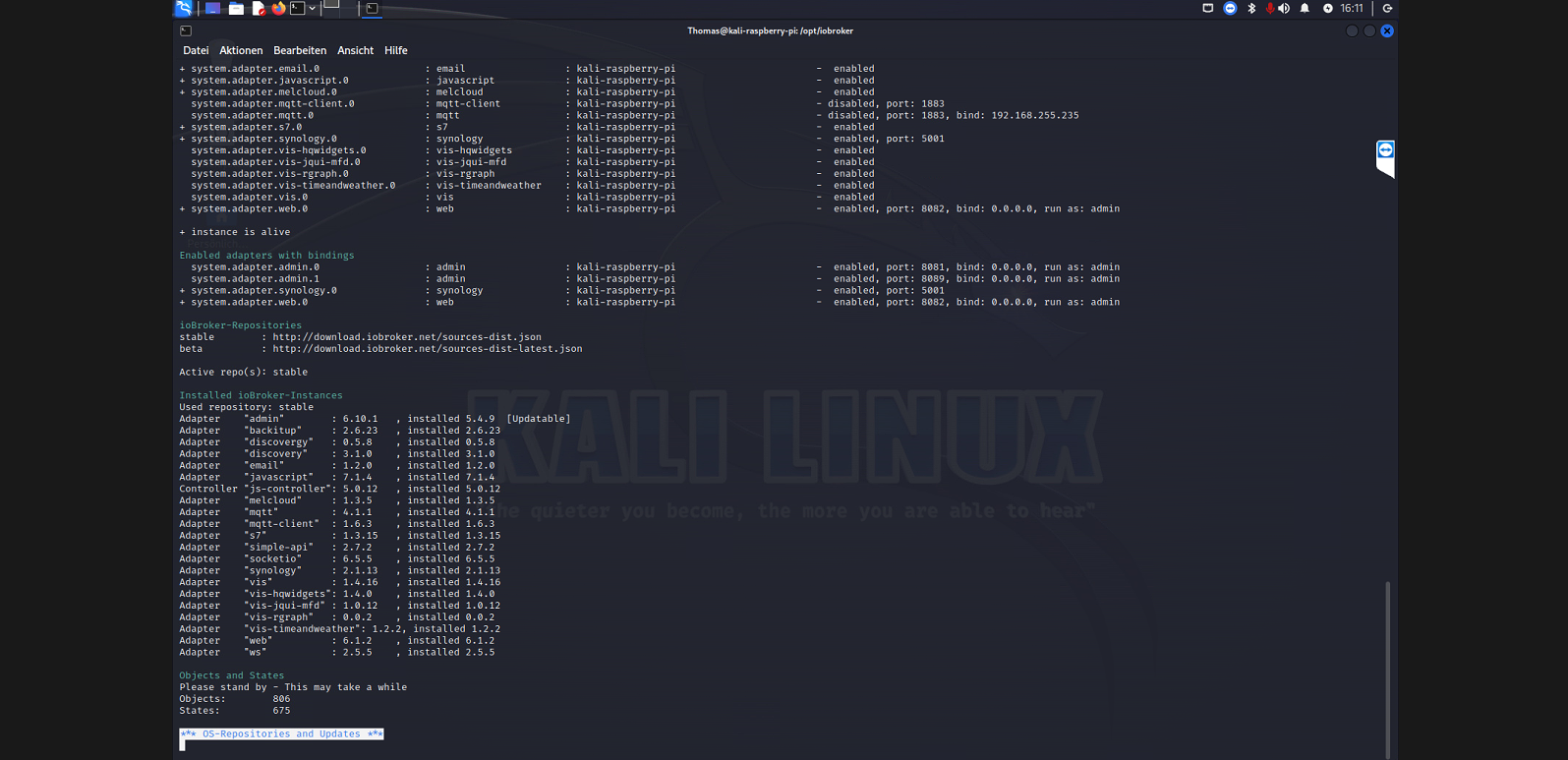The width and height of the screenshot is (1568, 760).
Task: Open the Ansicht menu
Action: 355,50
